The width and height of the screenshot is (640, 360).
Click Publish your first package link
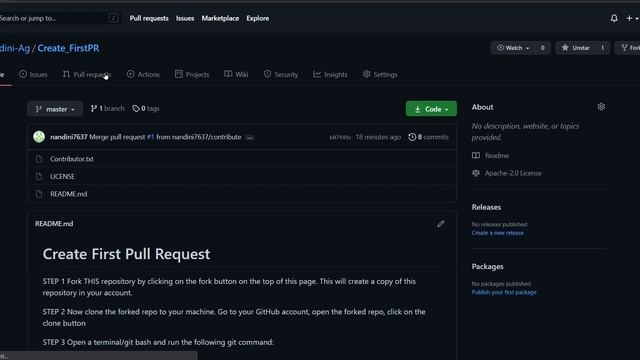pos(504,292)
